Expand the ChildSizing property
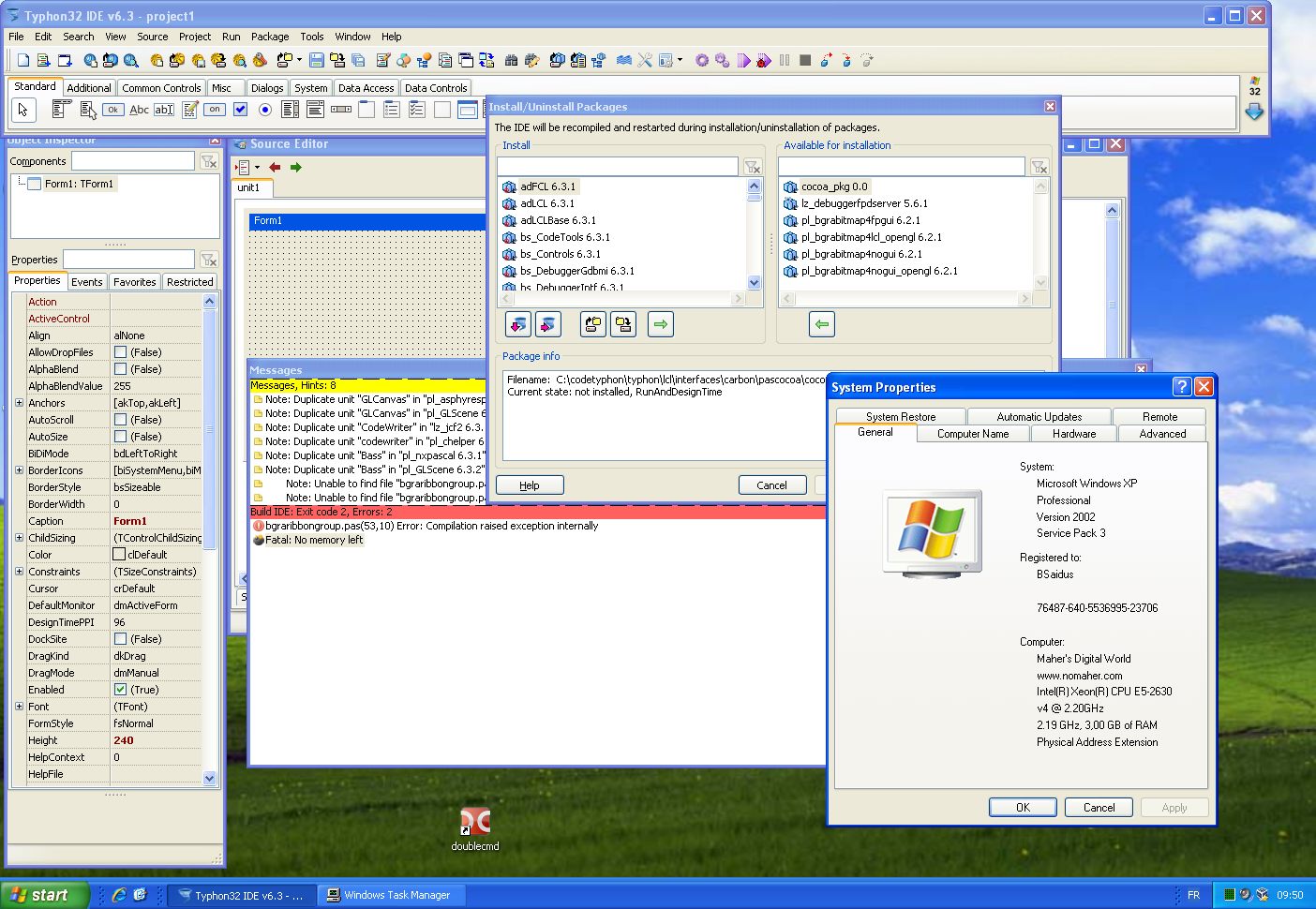The width and height of the screenshot is (1316, 909). tap(19, 538)
